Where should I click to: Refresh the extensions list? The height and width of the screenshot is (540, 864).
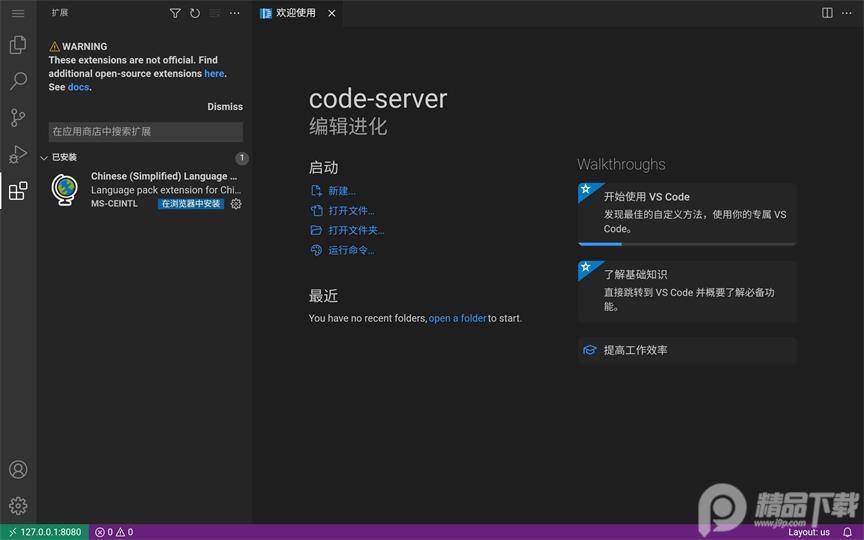point(195,13)
